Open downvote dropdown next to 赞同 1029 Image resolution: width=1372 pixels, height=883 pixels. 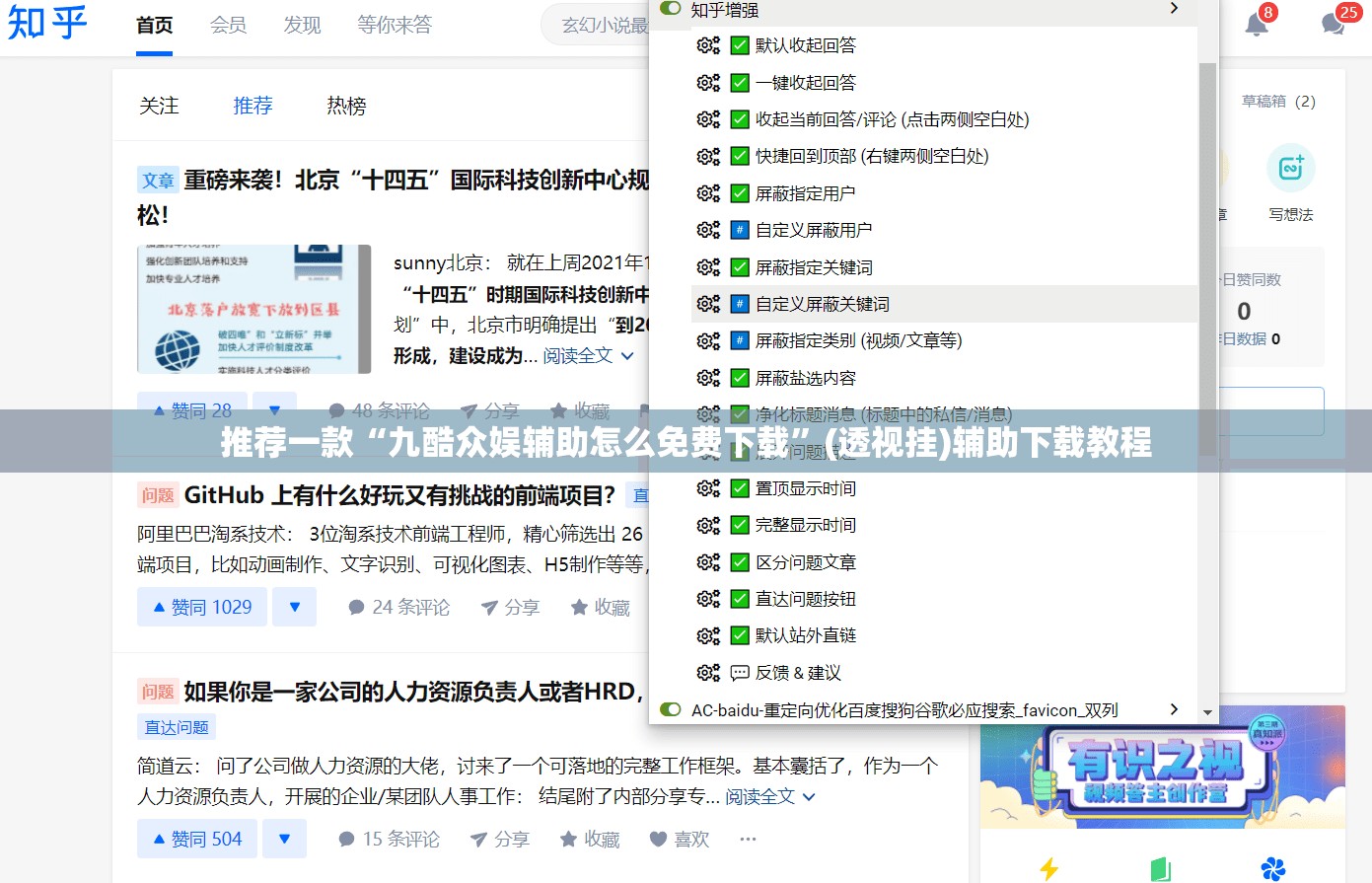click(x=294, y=607)
